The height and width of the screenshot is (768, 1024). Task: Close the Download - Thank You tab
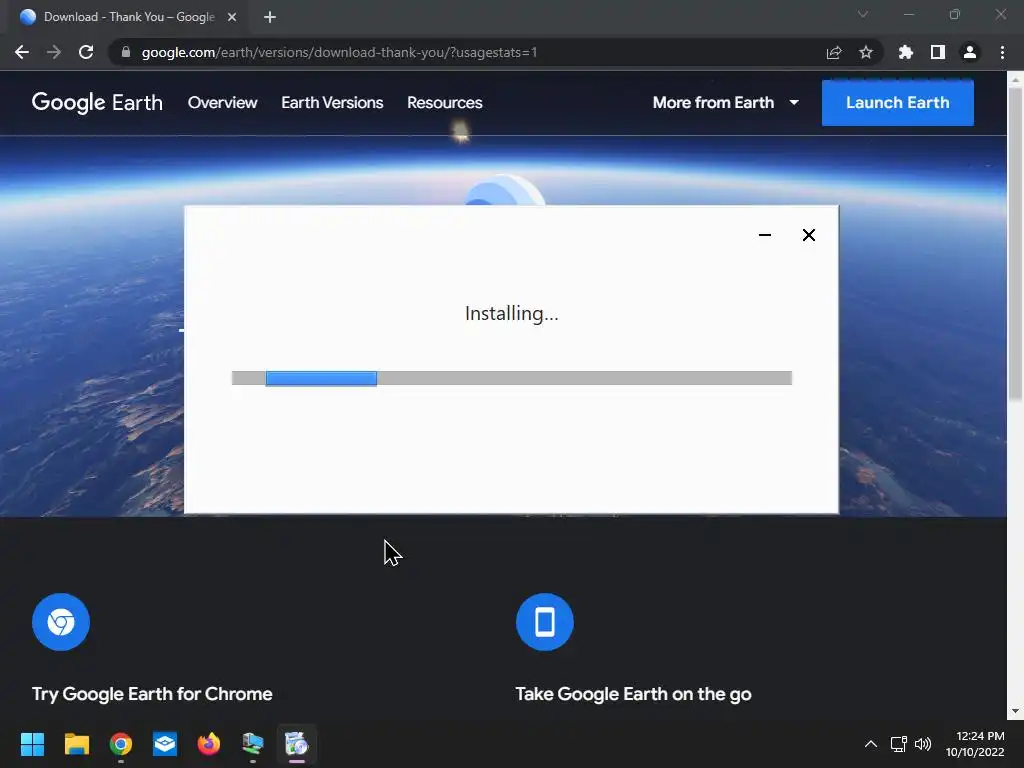pos(232,17)
